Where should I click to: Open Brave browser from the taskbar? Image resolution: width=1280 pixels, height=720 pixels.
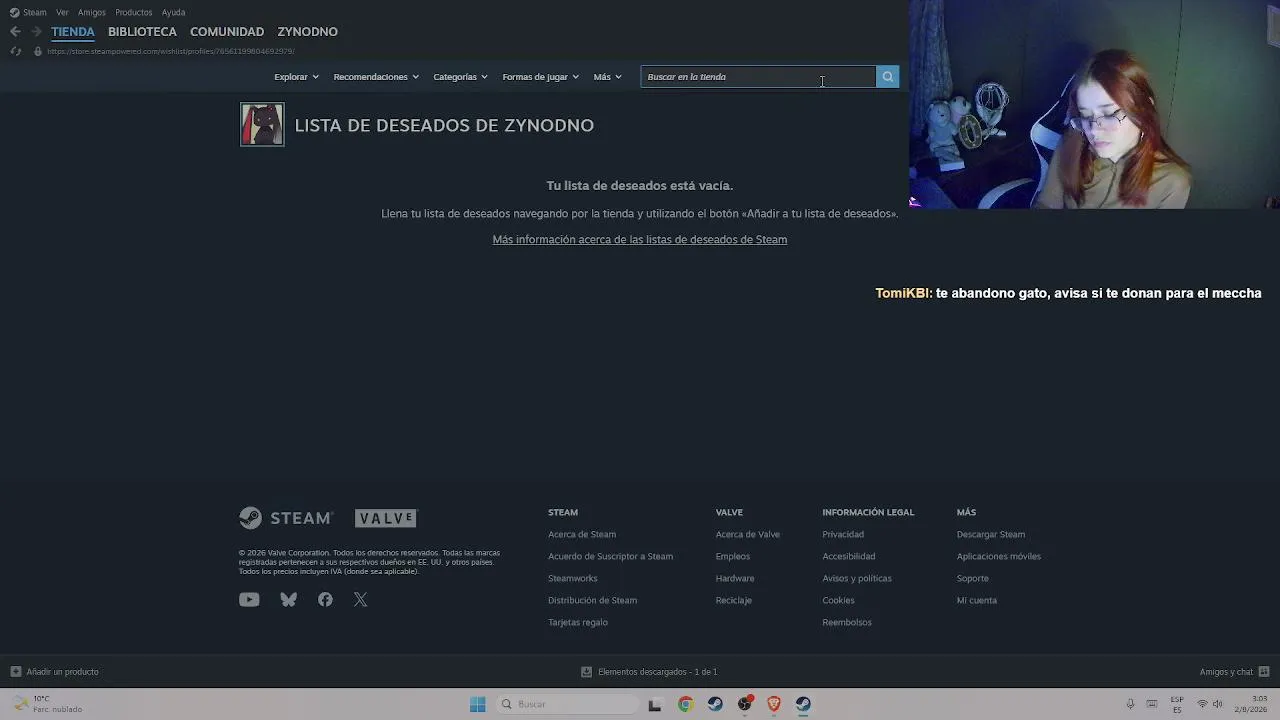click(x=774, y=704)
